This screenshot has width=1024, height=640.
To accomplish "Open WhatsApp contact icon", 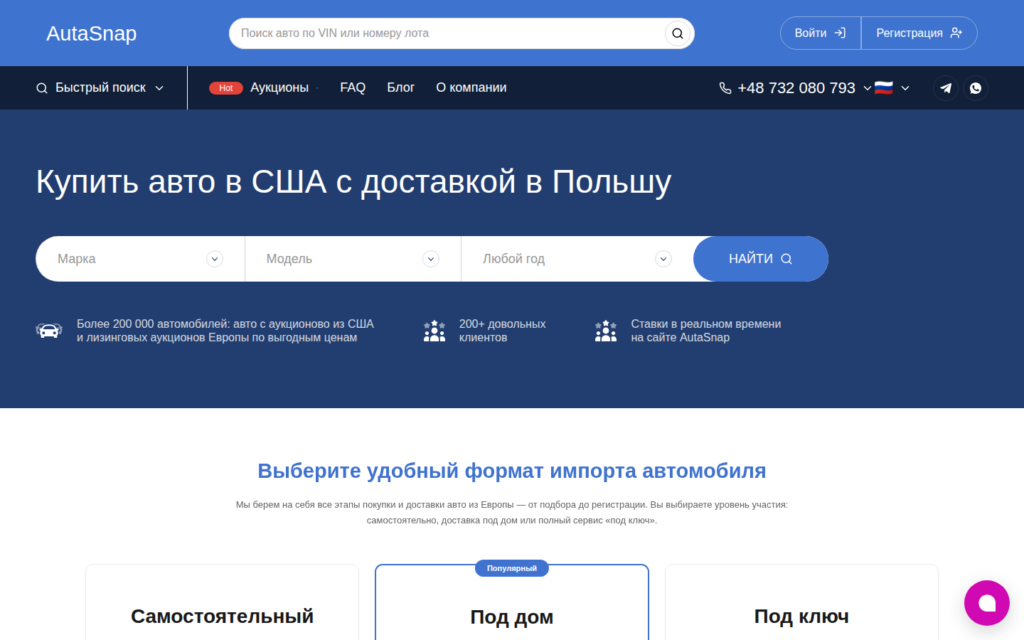I will tap(976, 88).
